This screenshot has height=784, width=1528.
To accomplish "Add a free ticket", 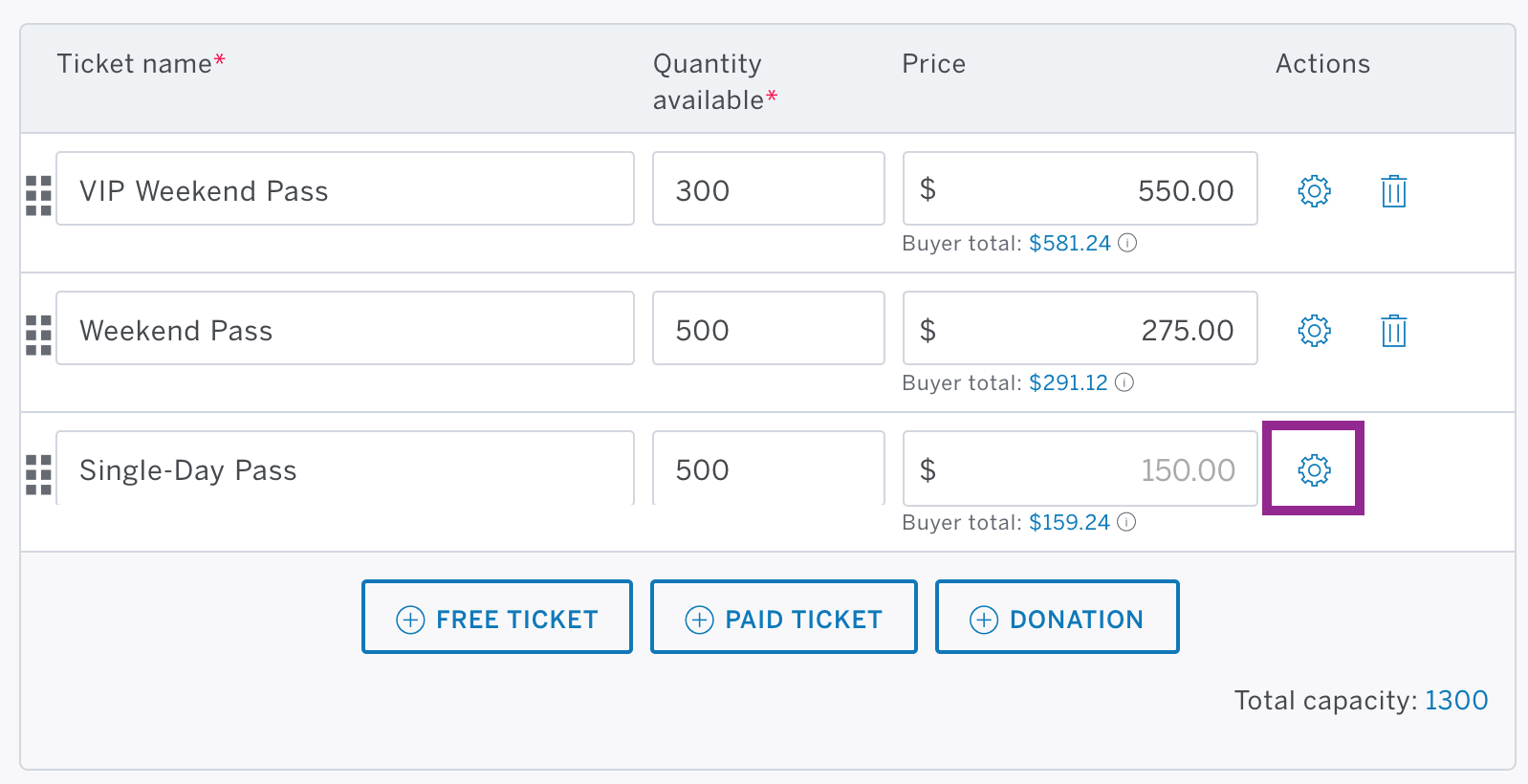I will pos(497,618).
